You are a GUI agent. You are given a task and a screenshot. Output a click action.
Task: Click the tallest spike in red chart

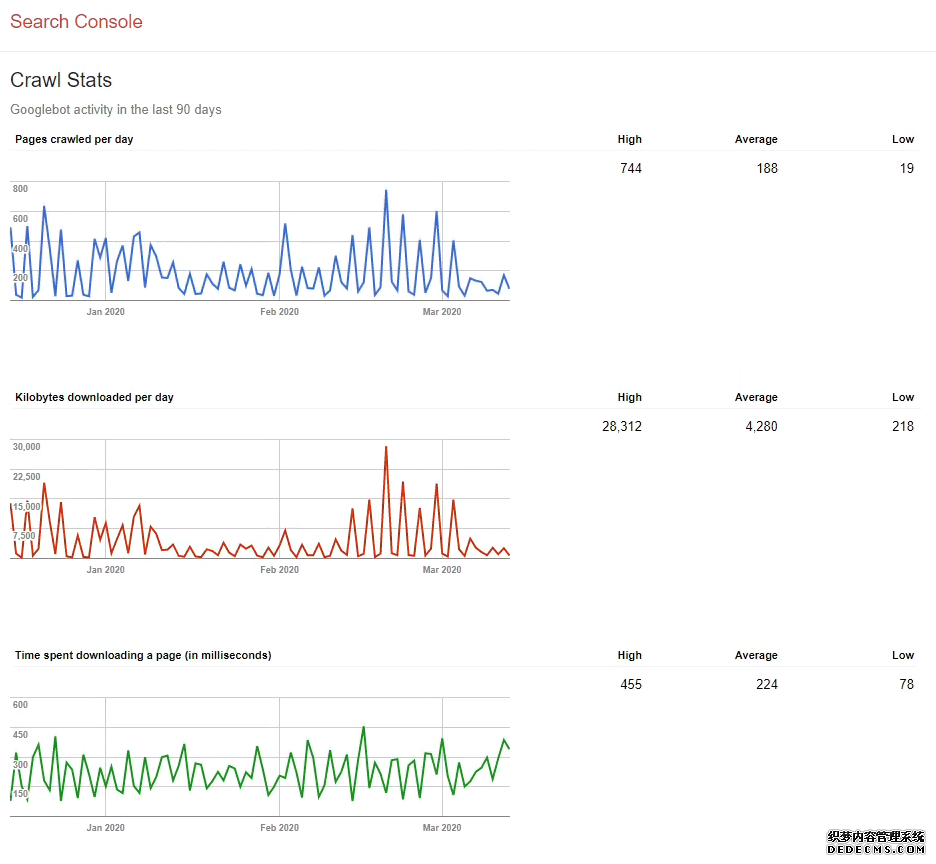(386, 449)
